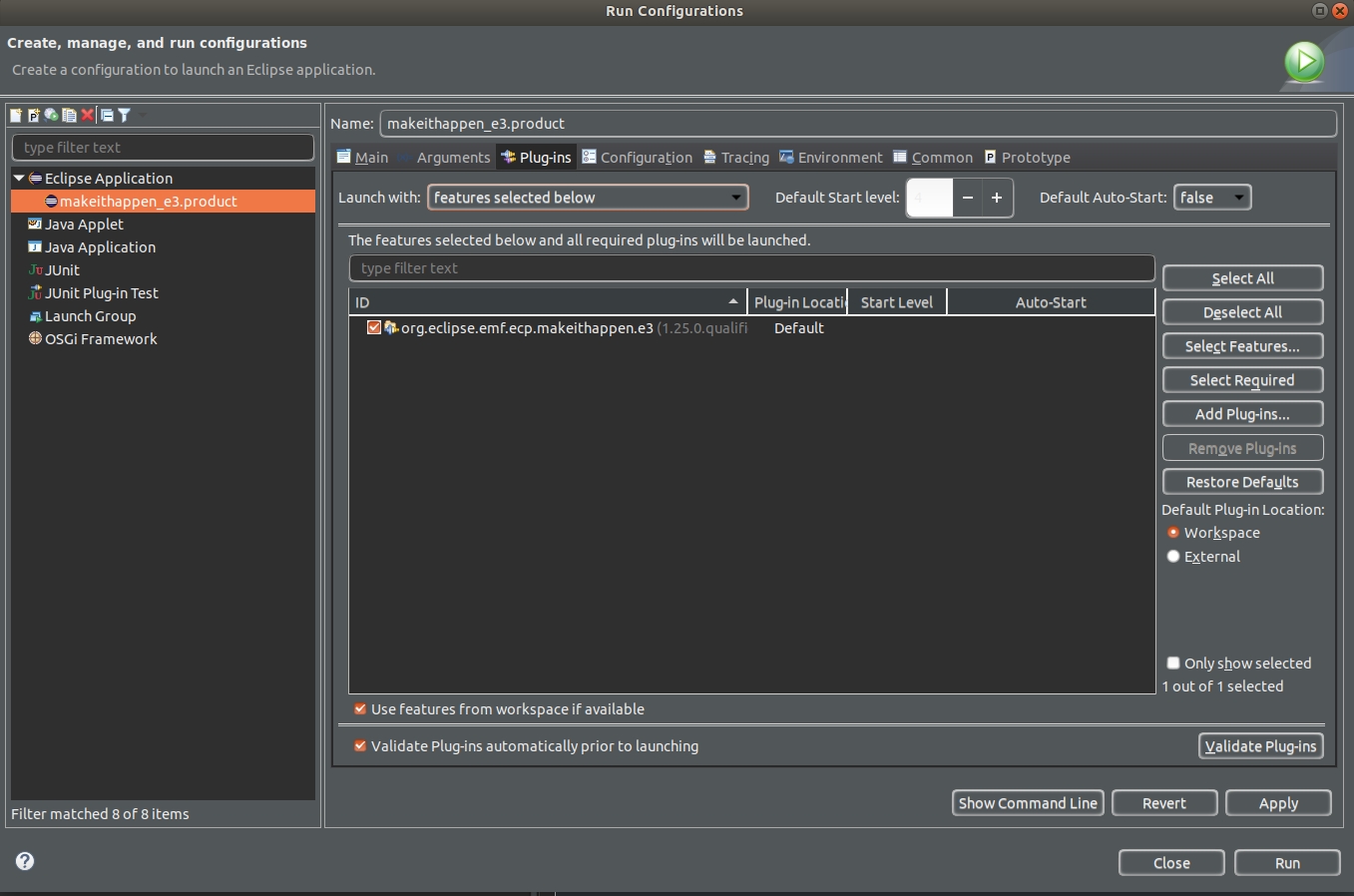This screenshot has width=1354, height=896.
Task: Click the Start Level column header
Action: pos(897,302)
